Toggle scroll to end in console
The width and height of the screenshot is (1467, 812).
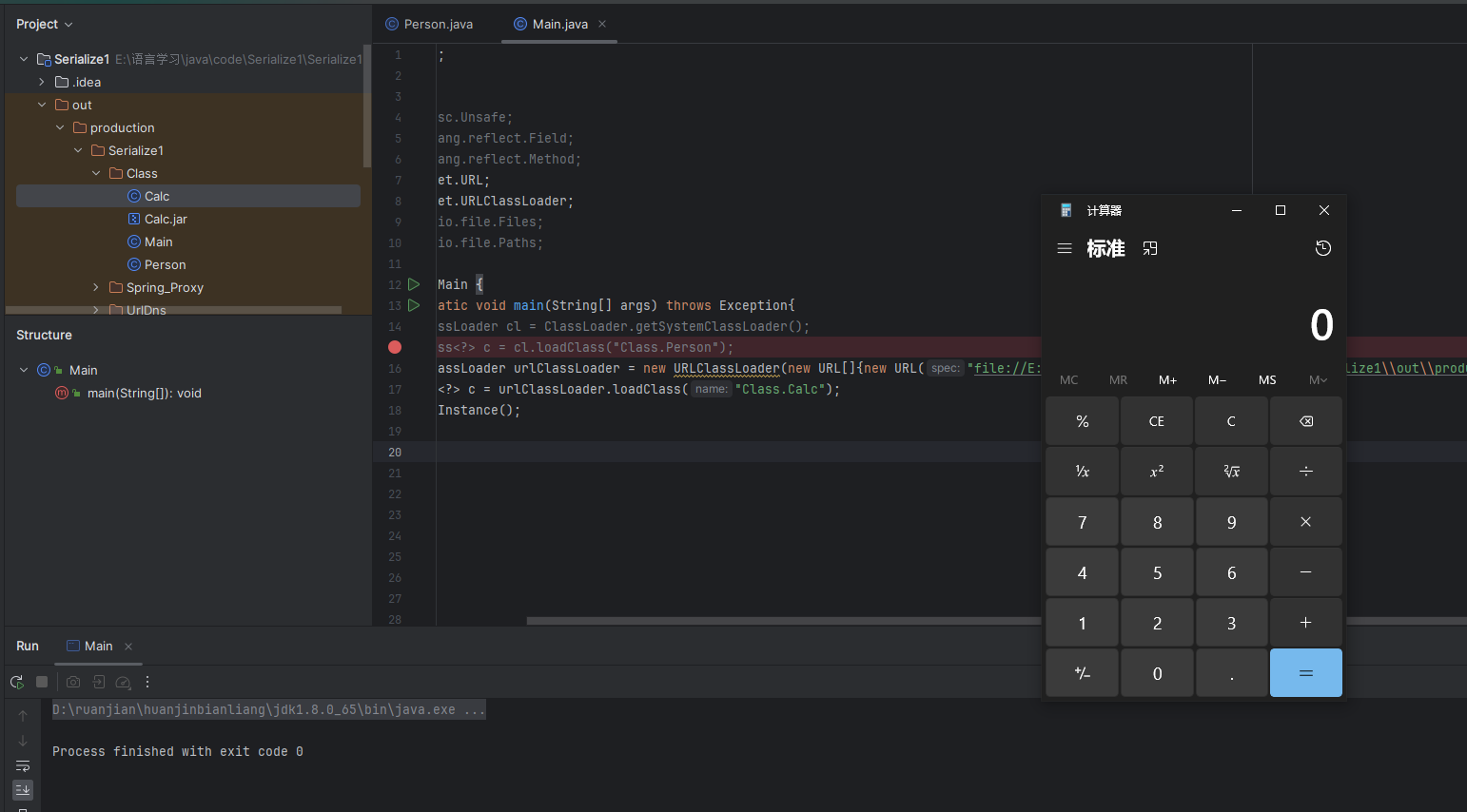[x=23, y=790]
